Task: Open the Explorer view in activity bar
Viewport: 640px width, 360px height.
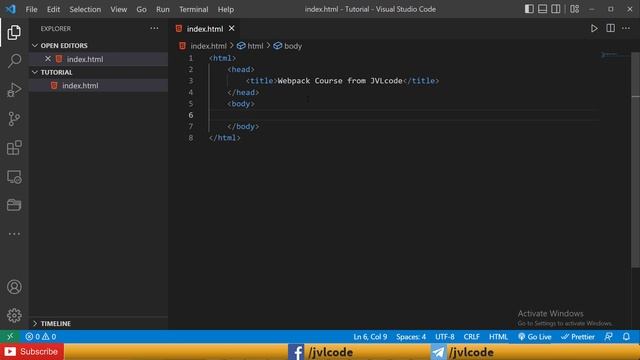Action: coord(14,32)
